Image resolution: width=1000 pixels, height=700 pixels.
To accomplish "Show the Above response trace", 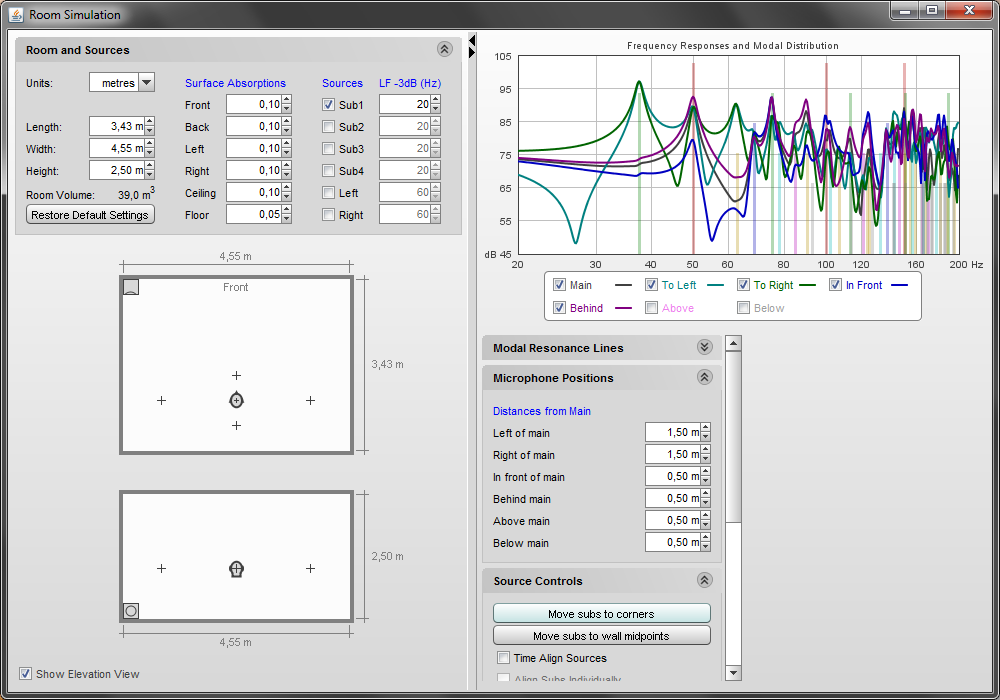I will [651, 308].
